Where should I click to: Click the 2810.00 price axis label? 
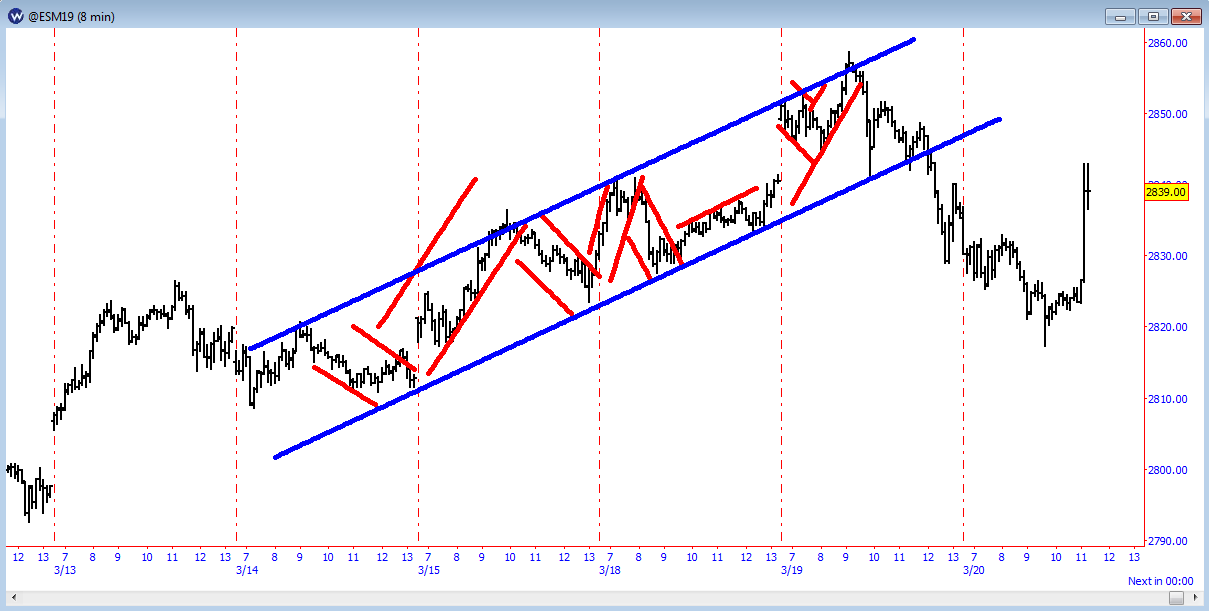pos(1167,399)
